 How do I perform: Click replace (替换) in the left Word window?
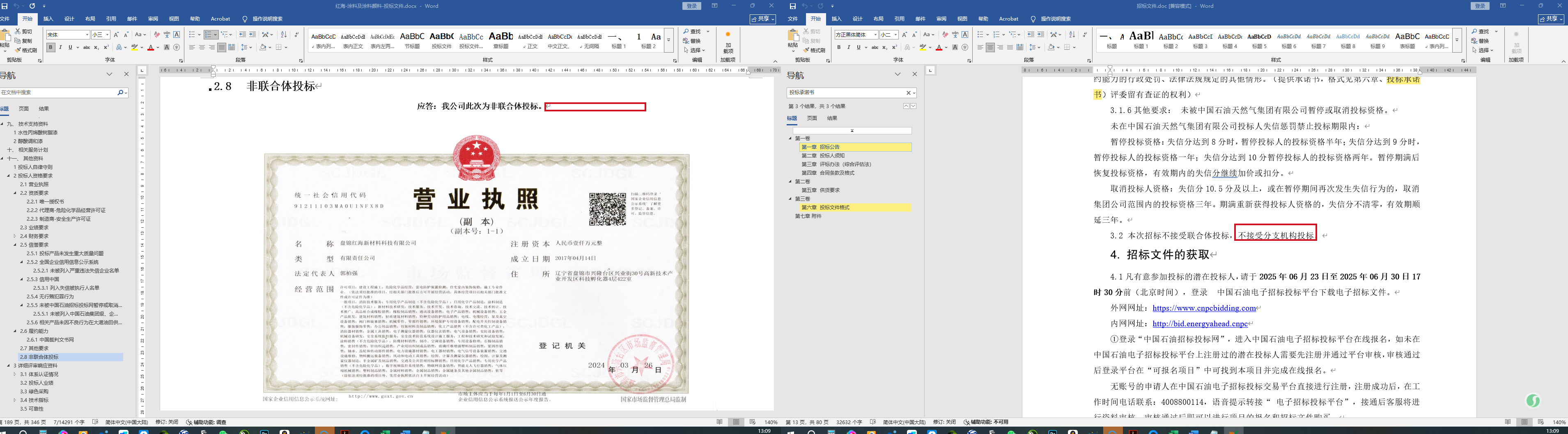692,41
